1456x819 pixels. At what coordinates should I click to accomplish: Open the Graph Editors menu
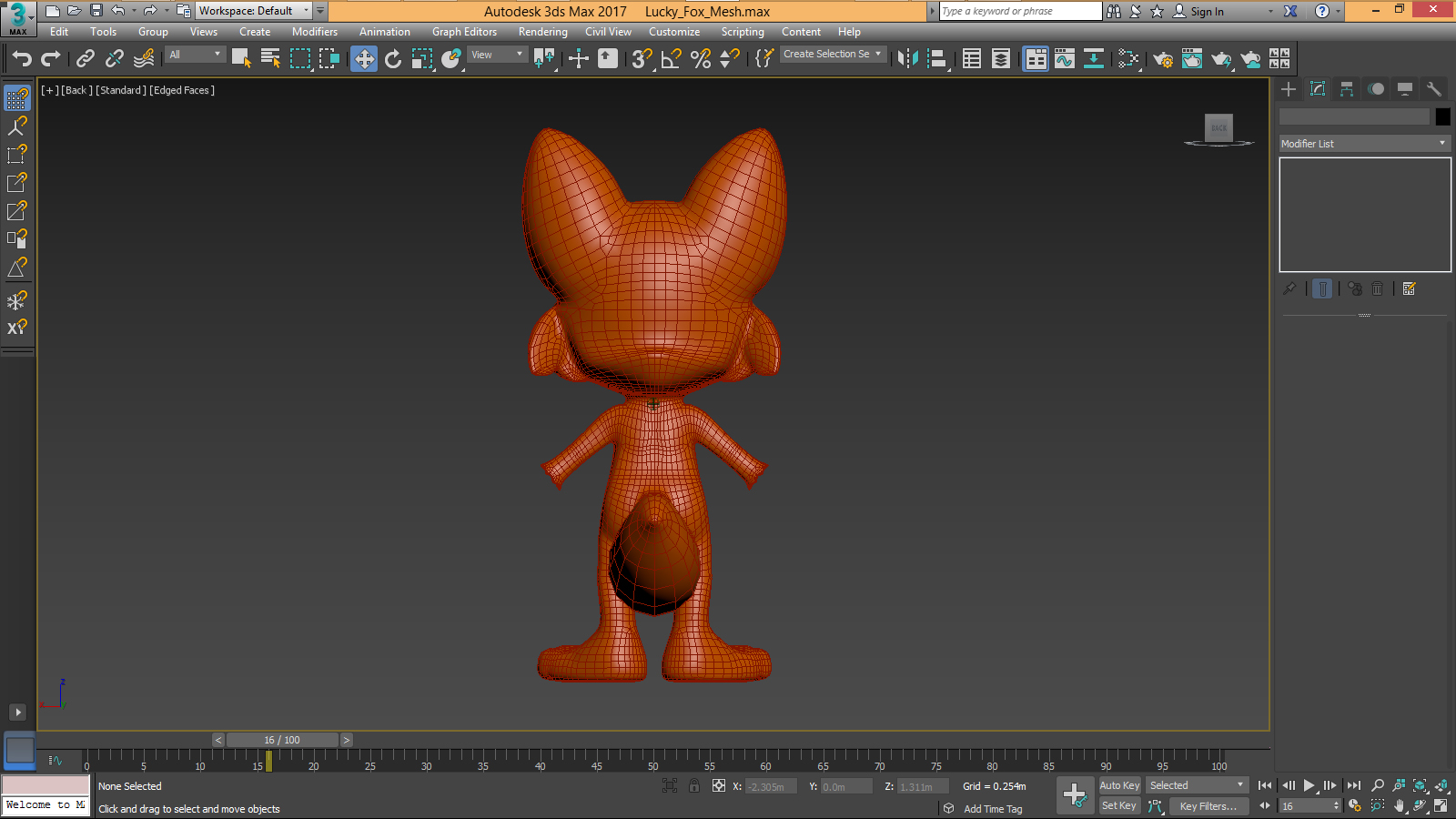(464, 32)
